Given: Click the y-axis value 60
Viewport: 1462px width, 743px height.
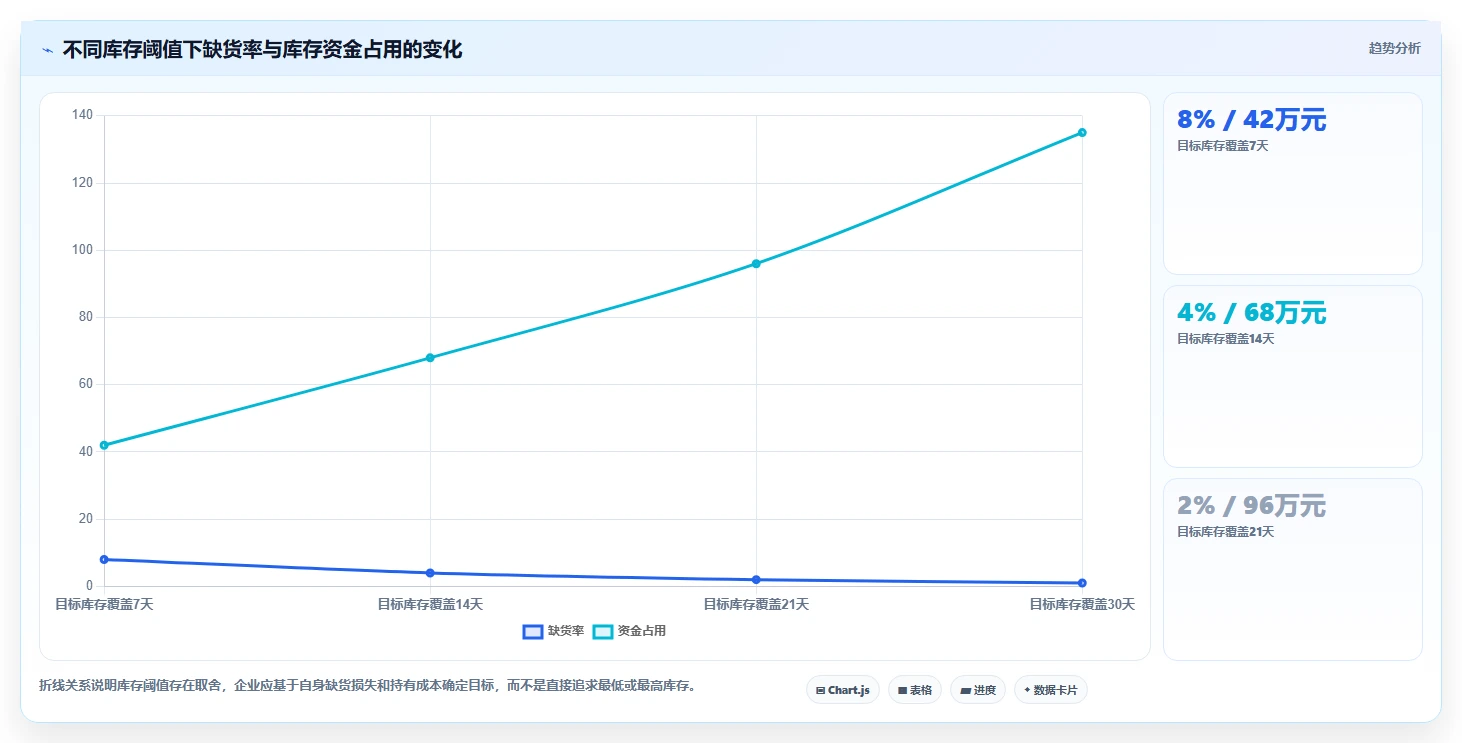Looking at the screenshot, I should pos(85,384).
